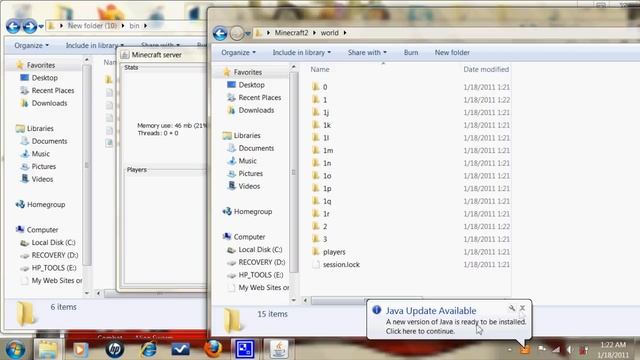Click New folder (10) breadcrumb
This screenshot has width=640, height=360.
pyautogui.click(x=92, y=26)
